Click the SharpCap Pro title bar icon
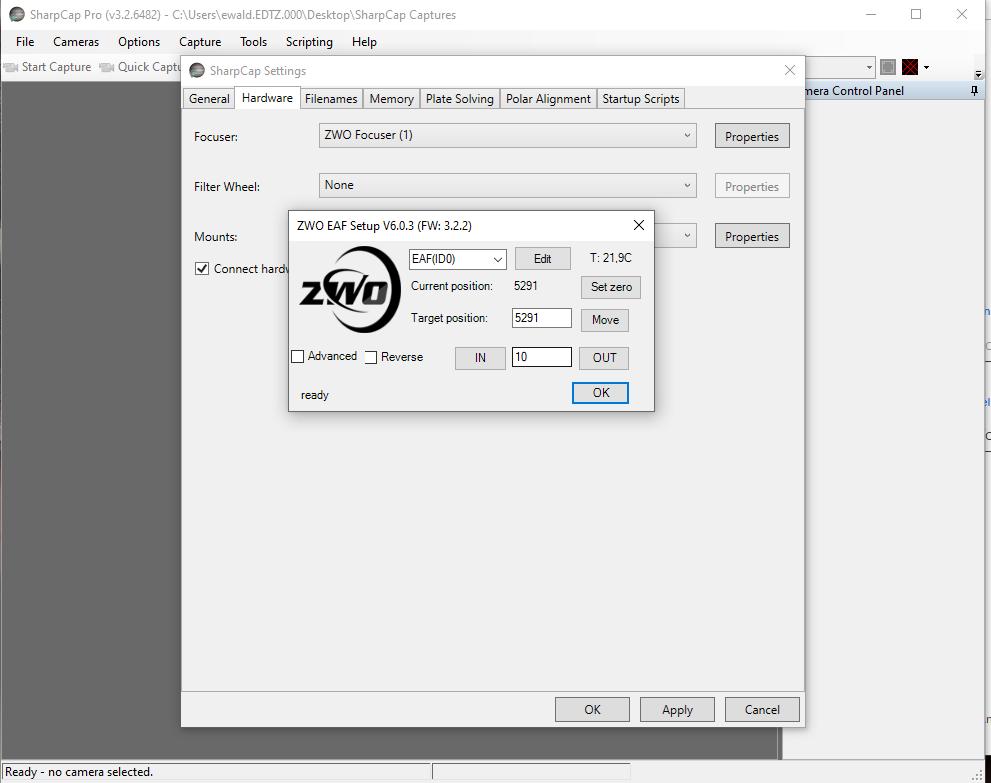 16,15
